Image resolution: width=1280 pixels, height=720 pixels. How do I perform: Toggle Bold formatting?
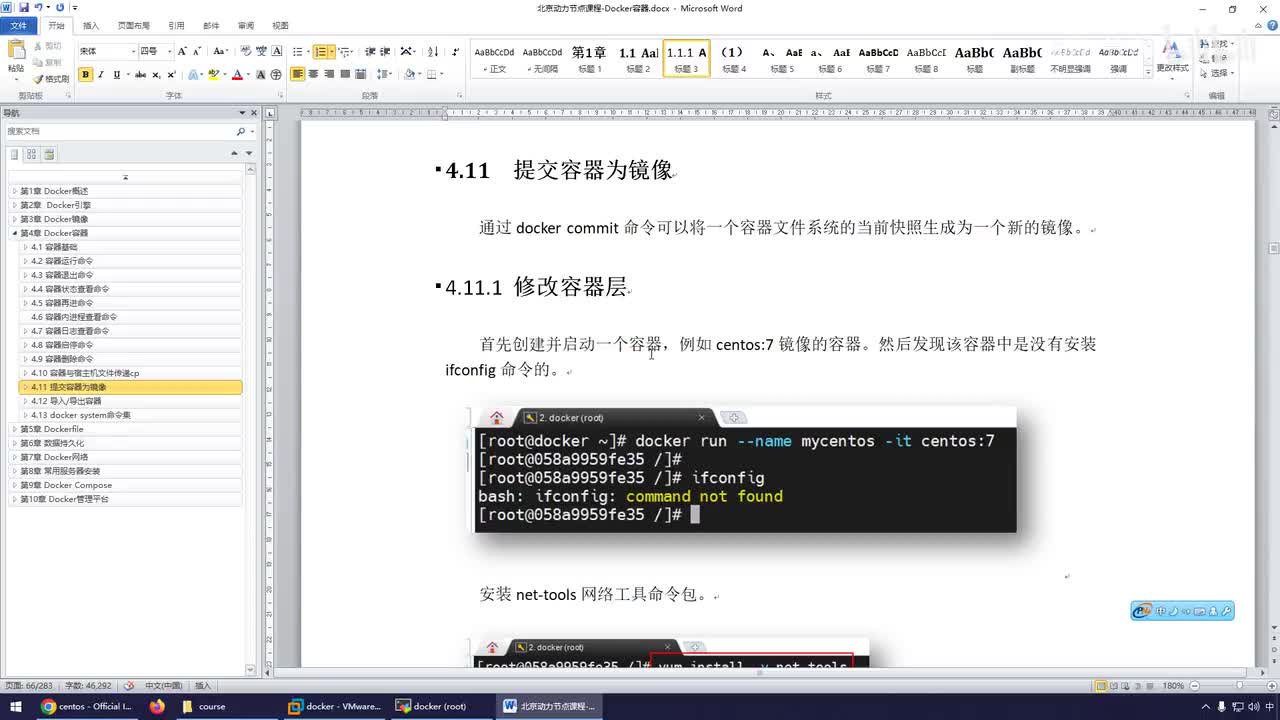tap(86, 74)
